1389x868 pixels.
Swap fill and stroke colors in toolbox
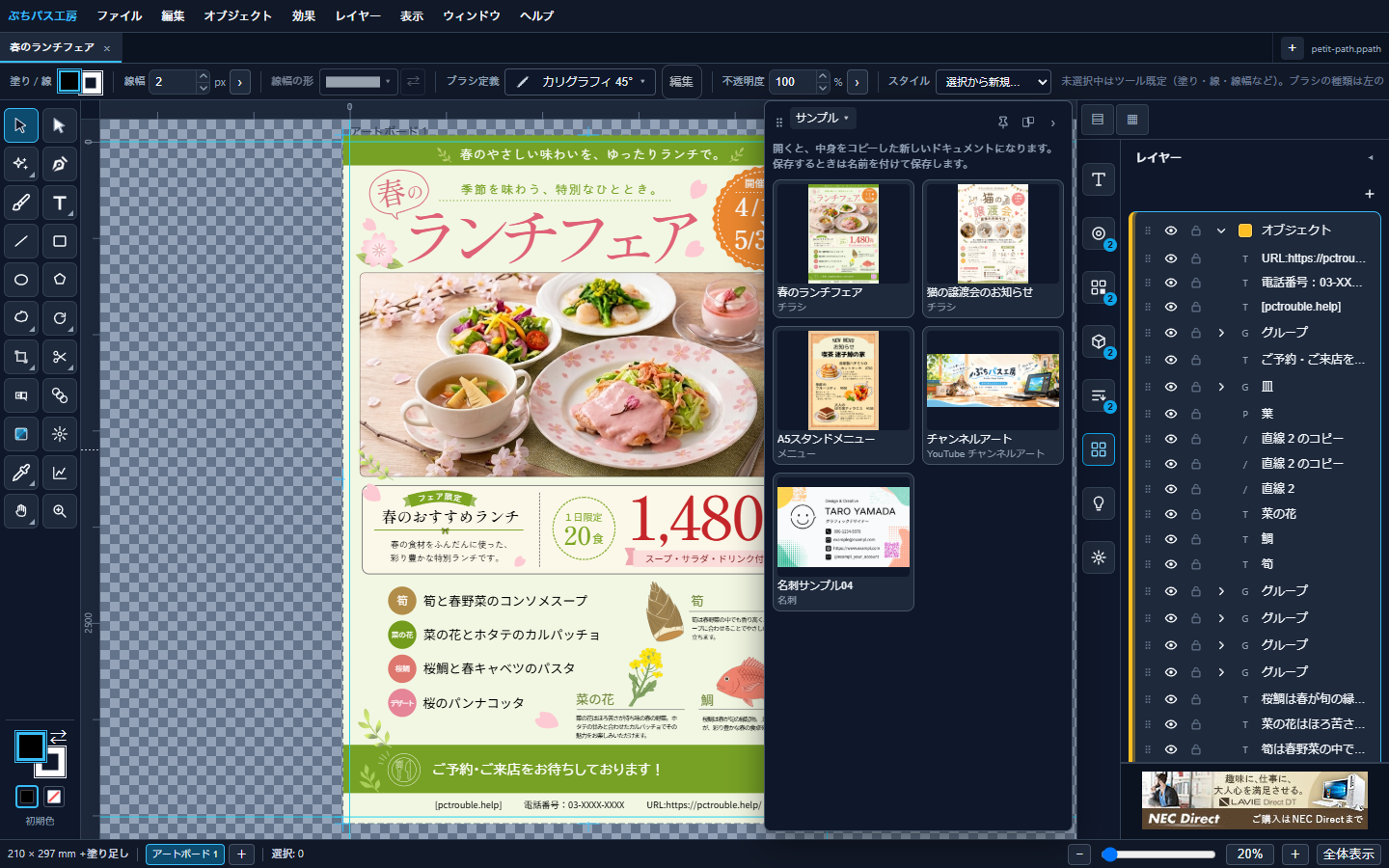point(59,736)
